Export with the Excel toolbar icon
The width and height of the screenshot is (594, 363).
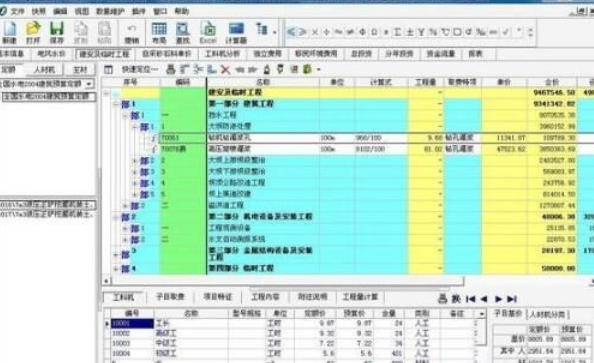tap(208, 32)
